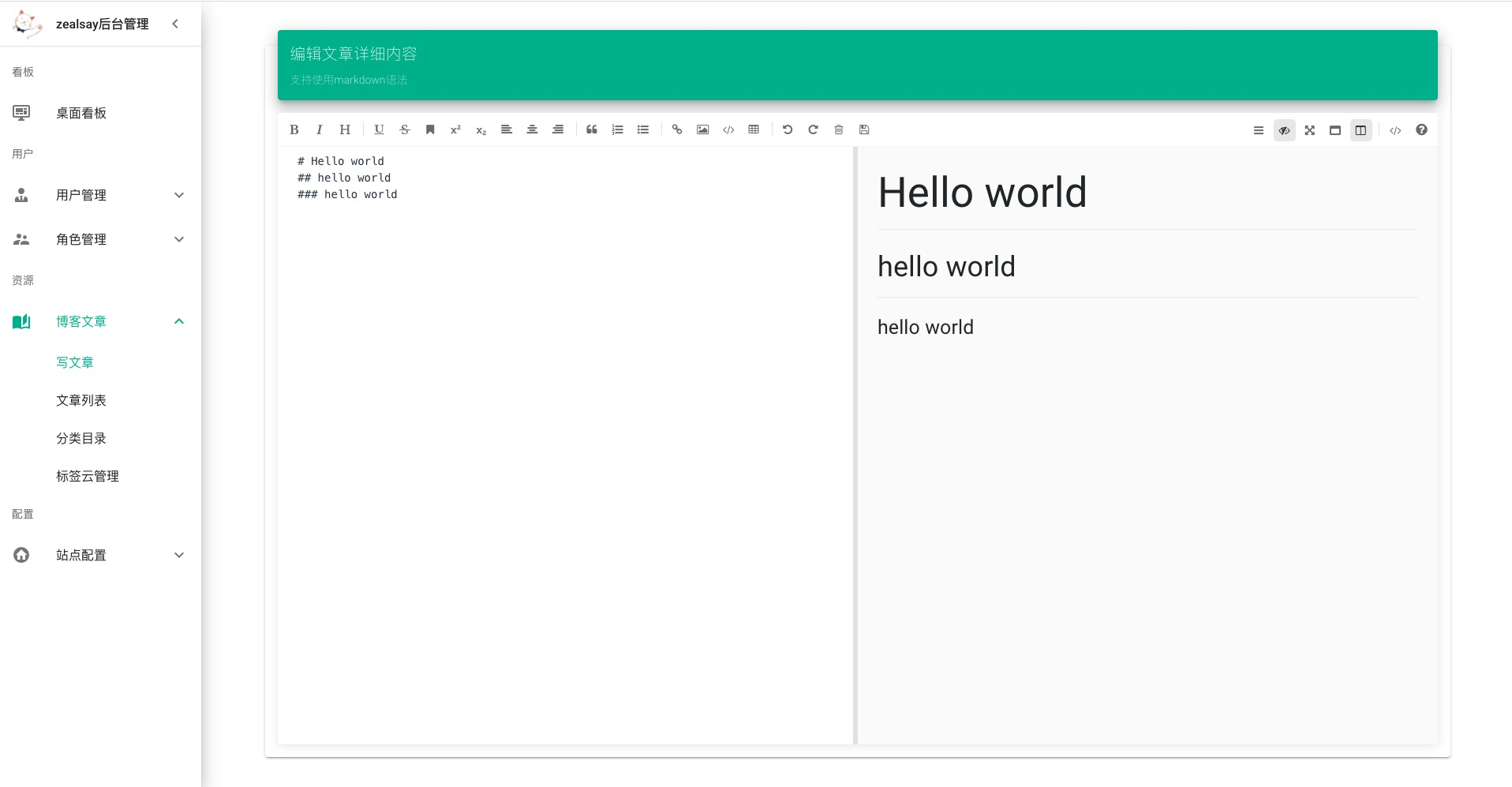Click the '## hello world' source line

(x=344, y=178)
